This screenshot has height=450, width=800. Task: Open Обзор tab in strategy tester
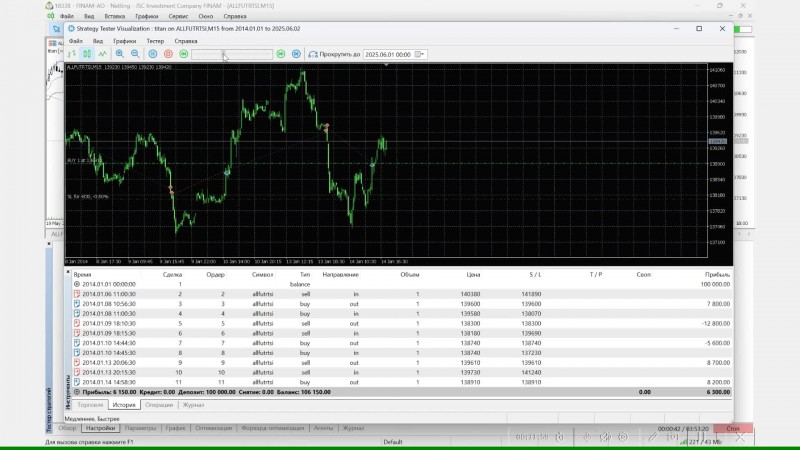tap(67, 428)
